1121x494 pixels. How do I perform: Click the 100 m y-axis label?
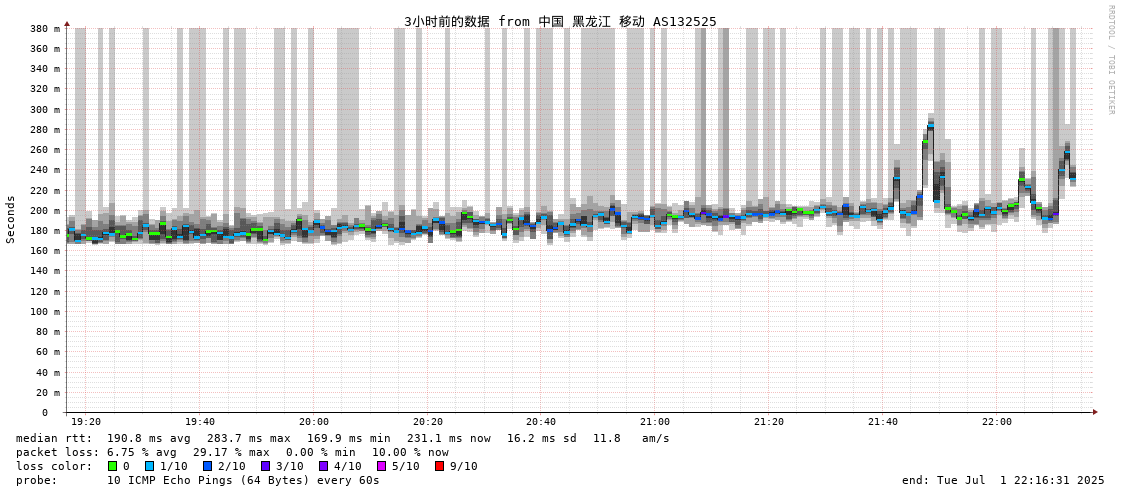pos(45,312)
